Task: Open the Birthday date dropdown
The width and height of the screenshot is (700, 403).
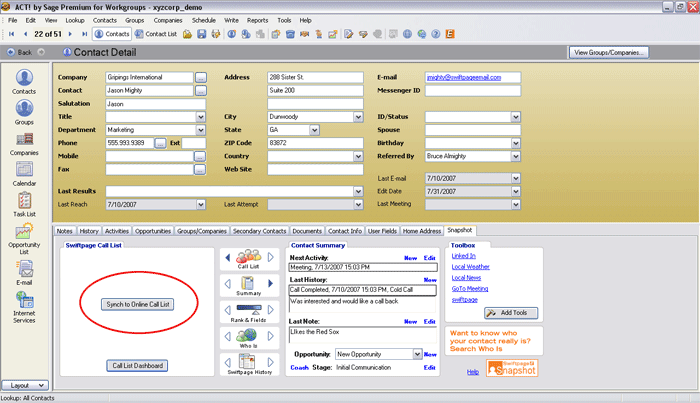Action: point(516,143)
